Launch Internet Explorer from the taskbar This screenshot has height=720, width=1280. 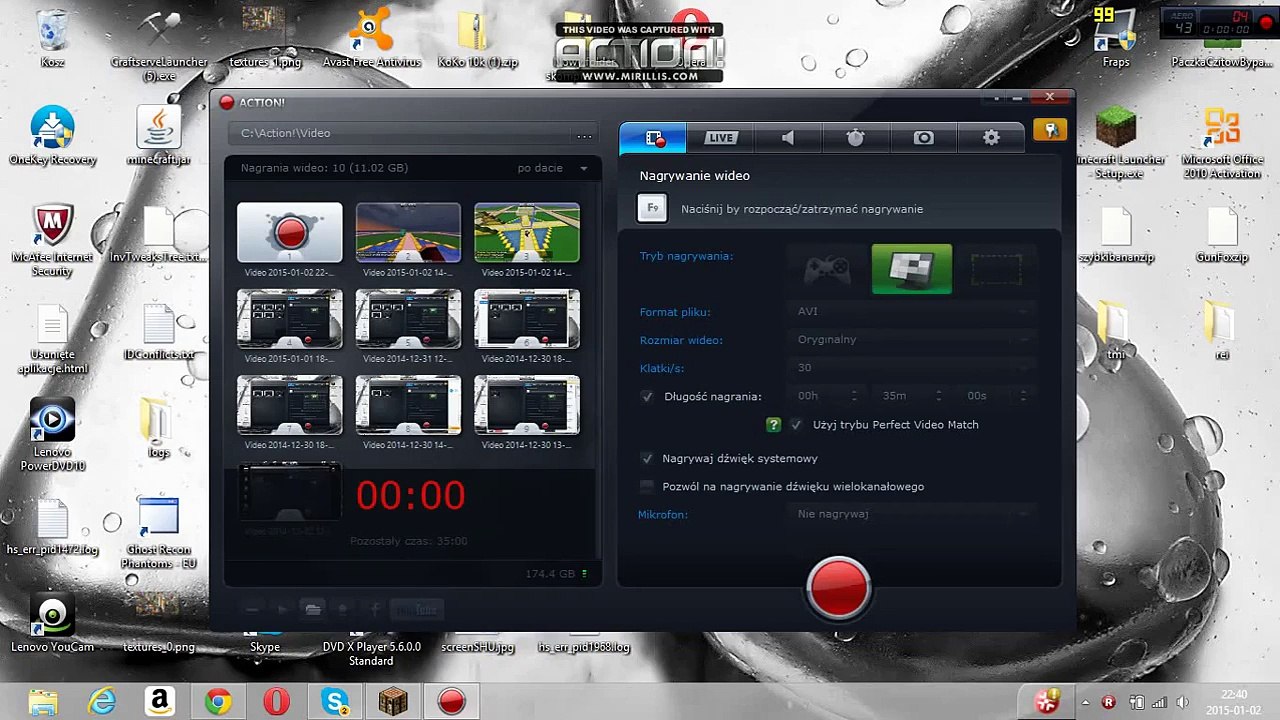pos(102,702)
